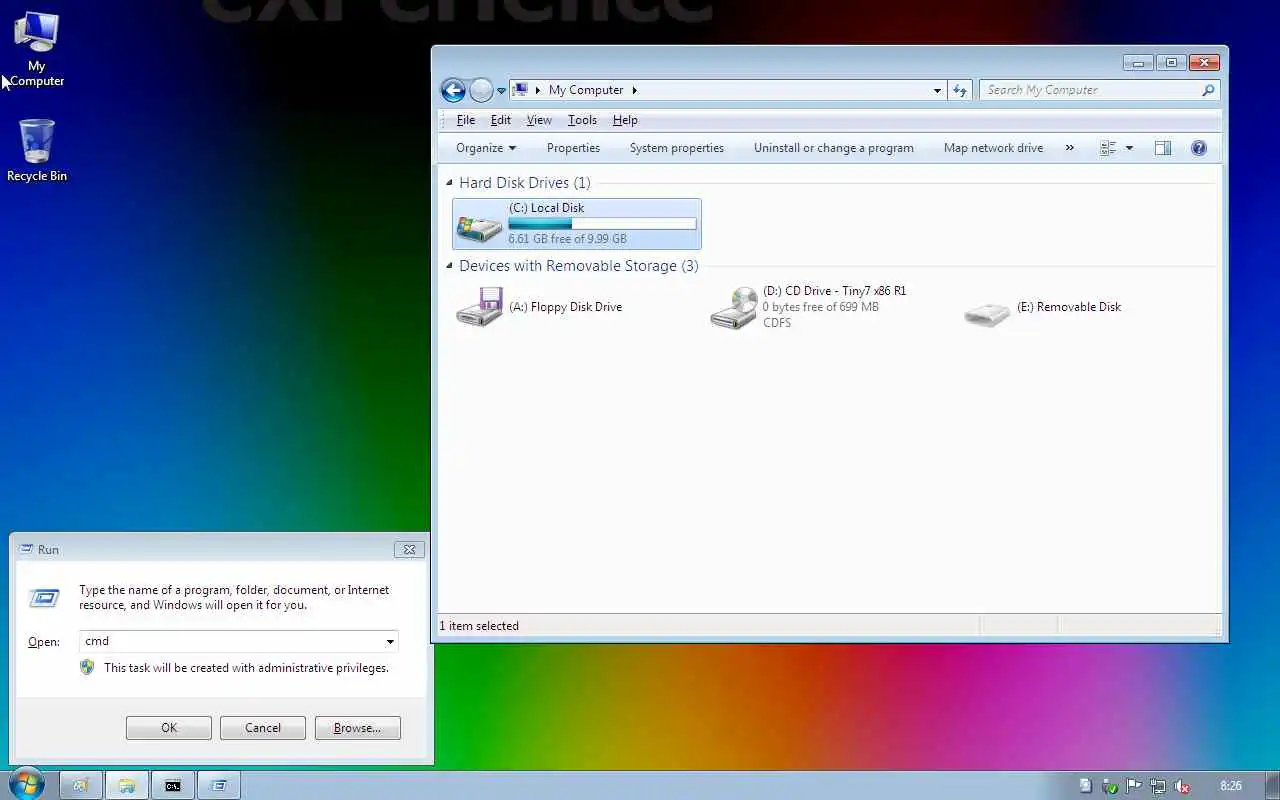Click the network tray icon

point(1158,786)
